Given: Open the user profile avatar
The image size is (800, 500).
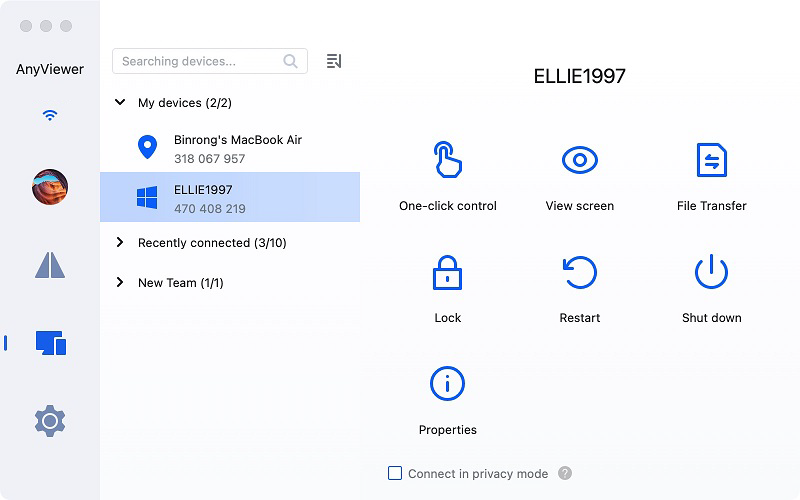Looking at the screenshot, I should (x=50, y=187).
